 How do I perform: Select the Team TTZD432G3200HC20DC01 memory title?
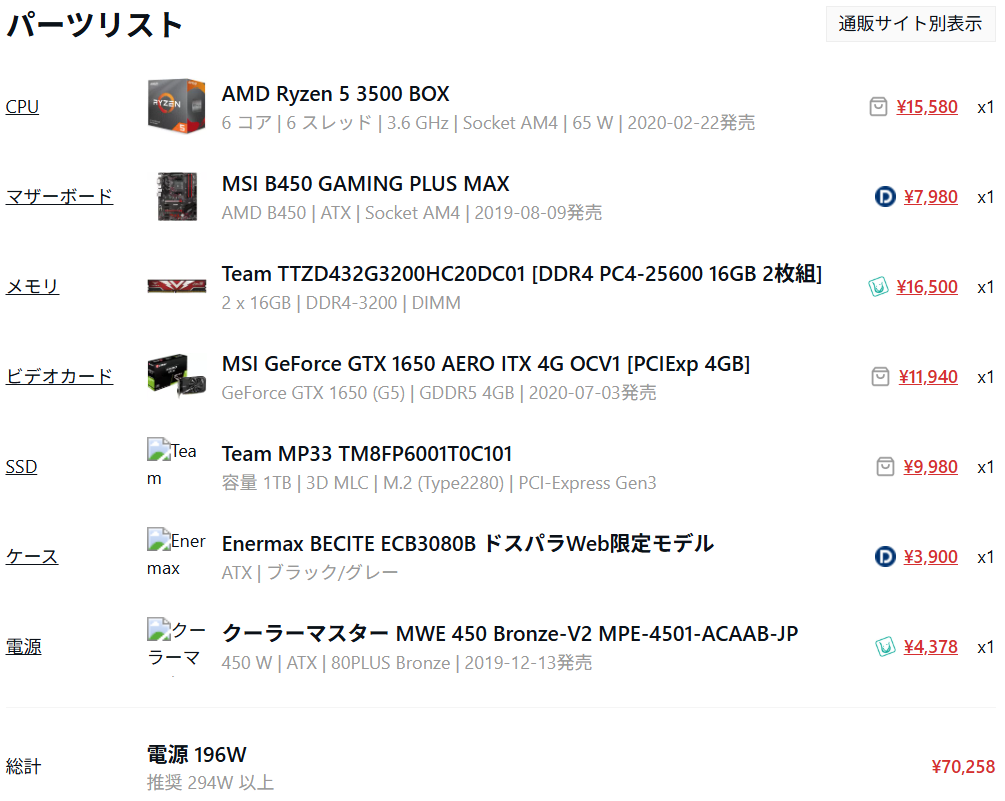click(522, 274)
